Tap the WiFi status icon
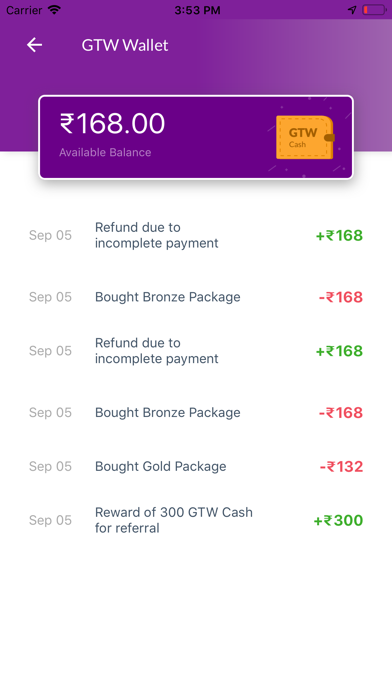The image size is (392, 696). pyautogui.click(x=55, y=10)
